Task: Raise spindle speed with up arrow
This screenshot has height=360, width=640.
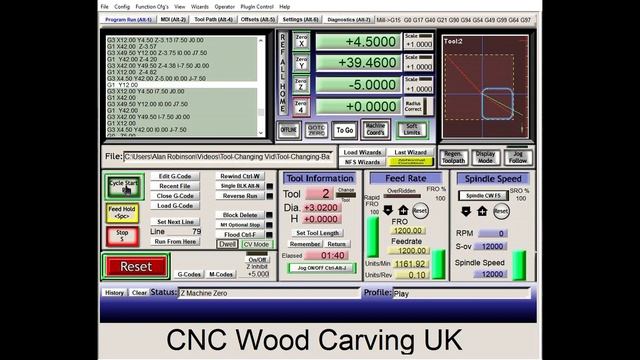Action: click(x=482, y=211)
